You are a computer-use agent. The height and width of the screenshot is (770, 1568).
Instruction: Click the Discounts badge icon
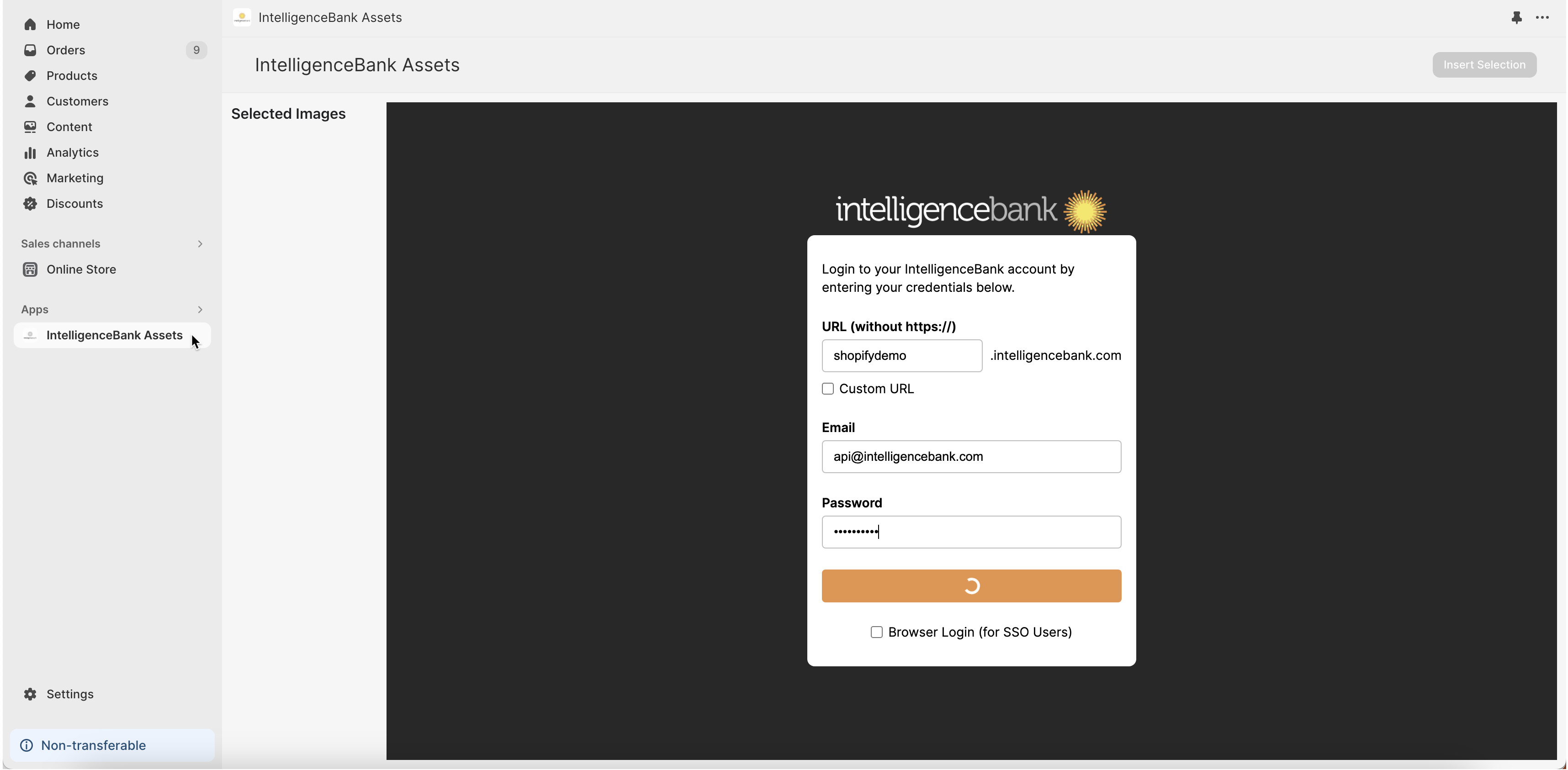[30, 203]
